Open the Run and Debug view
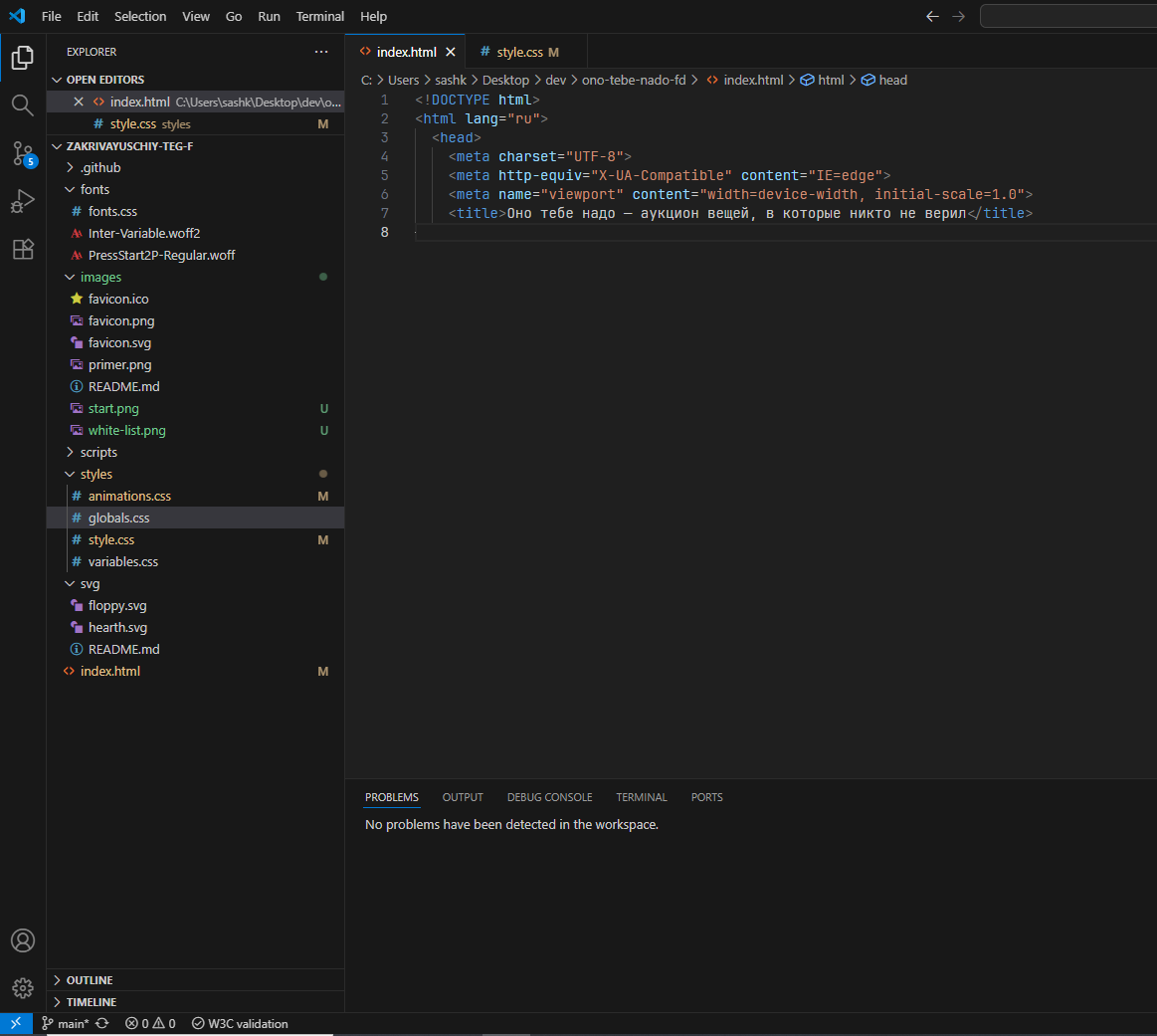1157x1036 pixels. tap(23, 201)
